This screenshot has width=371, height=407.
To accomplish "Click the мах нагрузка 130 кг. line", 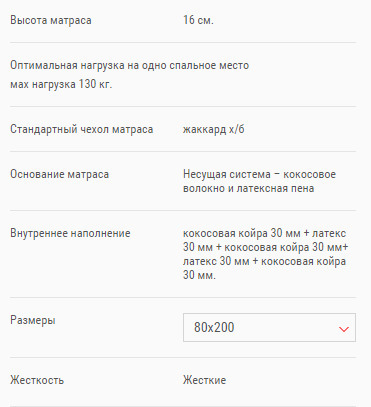I will point(61,84).
